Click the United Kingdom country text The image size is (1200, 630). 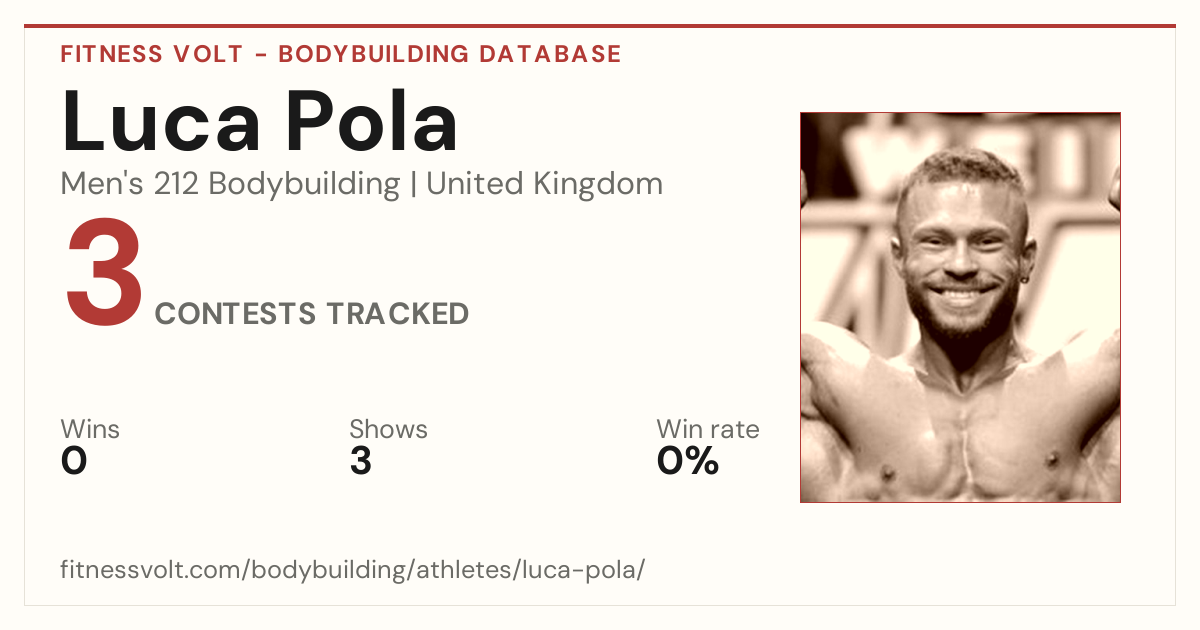coord(544,184)
